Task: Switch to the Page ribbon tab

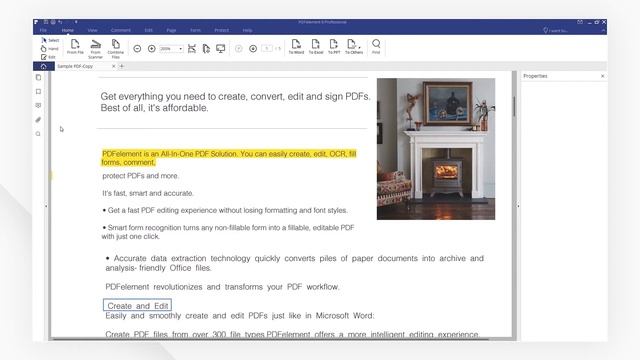Action: tap(171, 30)
